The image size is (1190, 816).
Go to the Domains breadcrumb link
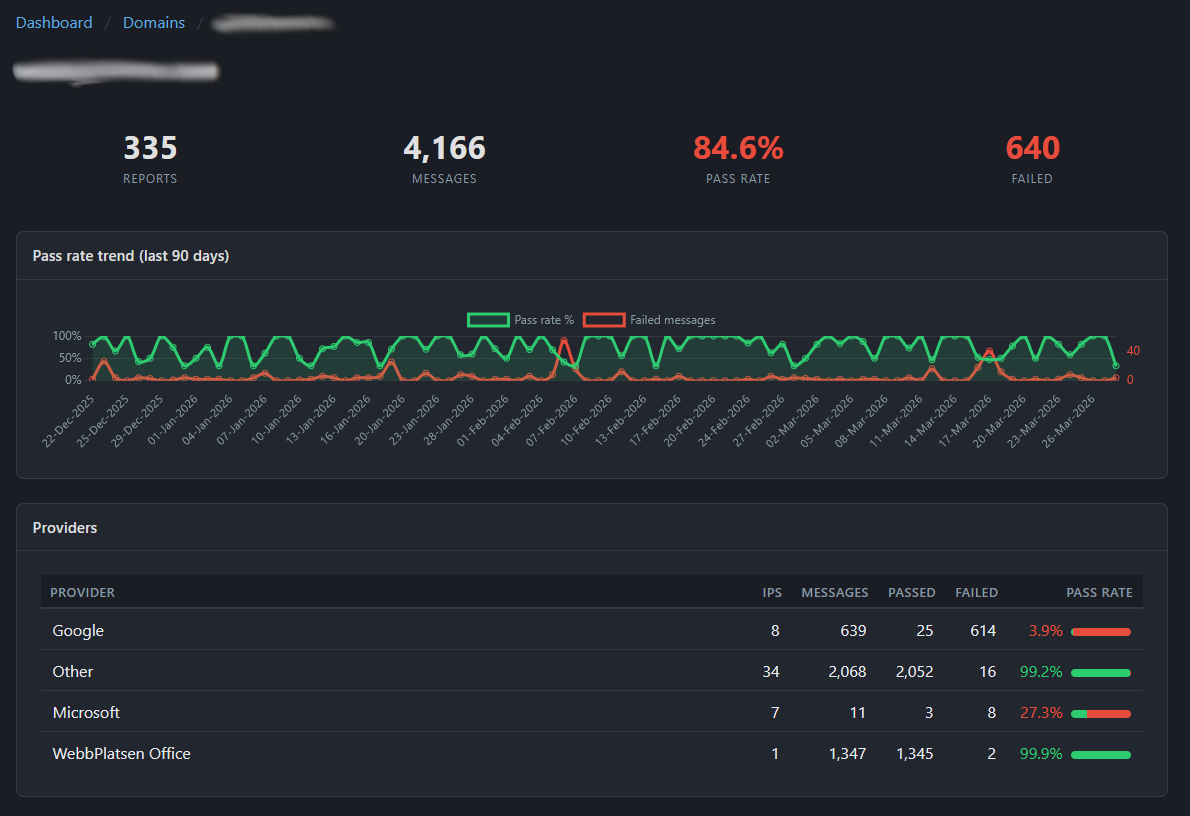[154, 22]
